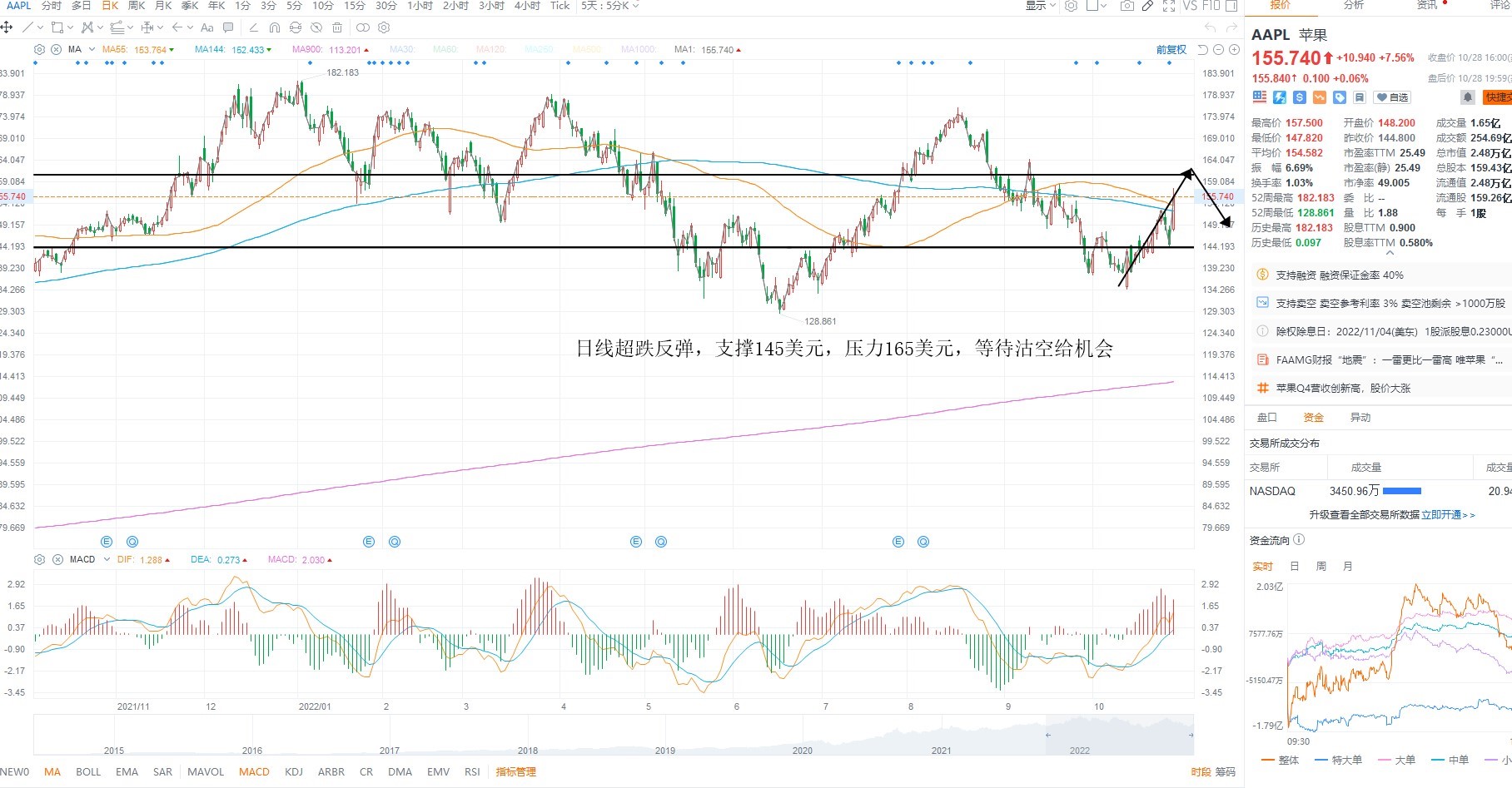Add to watchlist with 自选 button
Screen dimensions: 1512x788
1392,97
